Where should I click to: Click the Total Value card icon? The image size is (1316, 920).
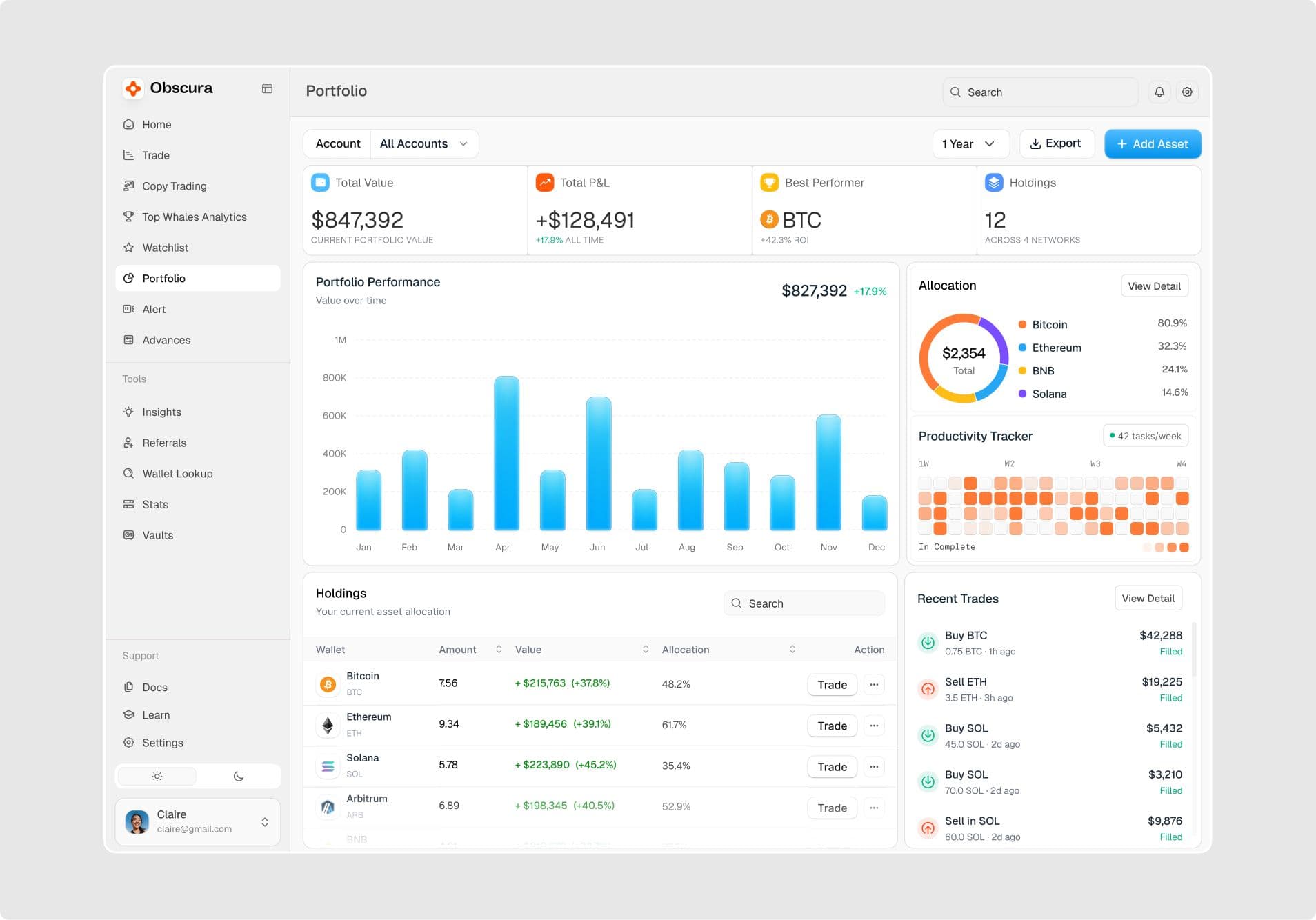point(320,182)
